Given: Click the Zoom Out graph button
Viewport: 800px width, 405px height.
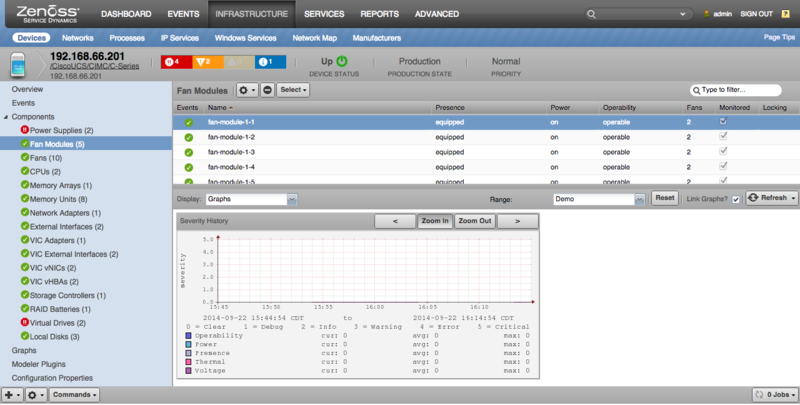Looking at the screenshot, I should (474, 221).
